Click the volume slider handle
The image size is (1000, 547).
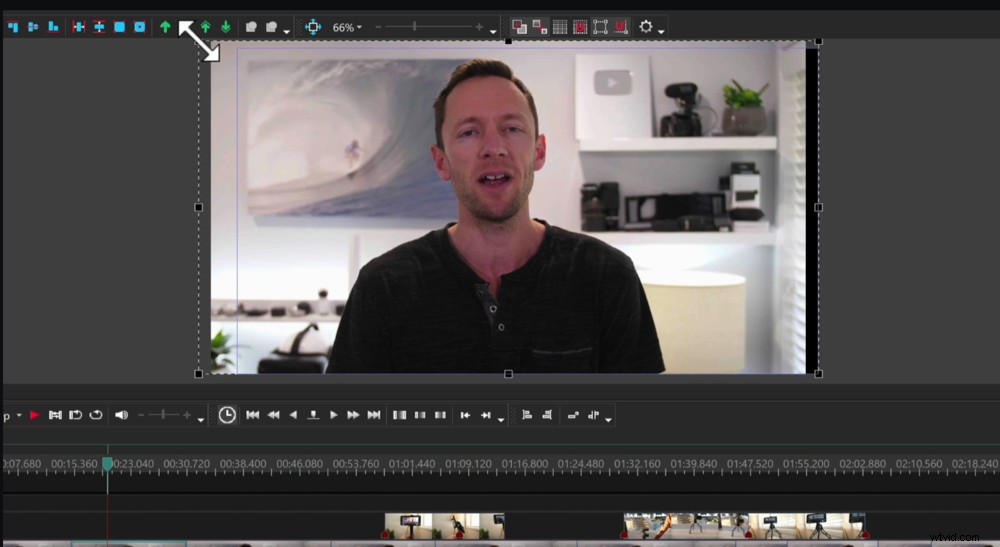(164, 414)
